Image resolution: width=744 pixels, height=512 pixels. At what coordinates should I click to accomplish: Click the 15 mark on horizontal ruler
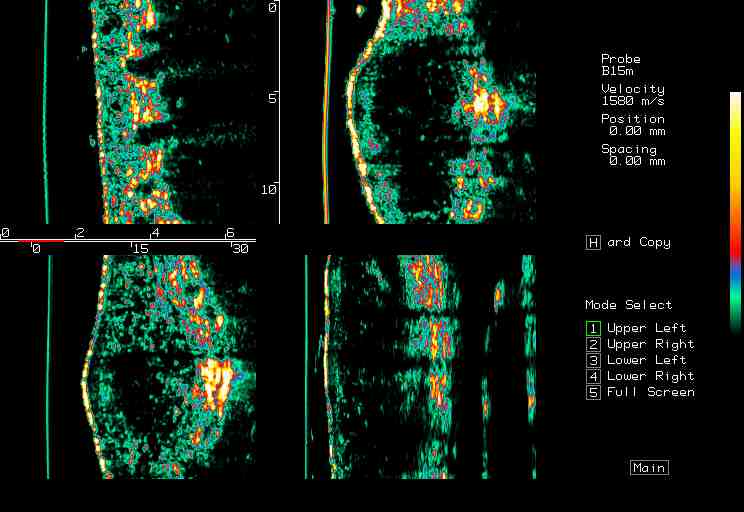click(140, 249)
